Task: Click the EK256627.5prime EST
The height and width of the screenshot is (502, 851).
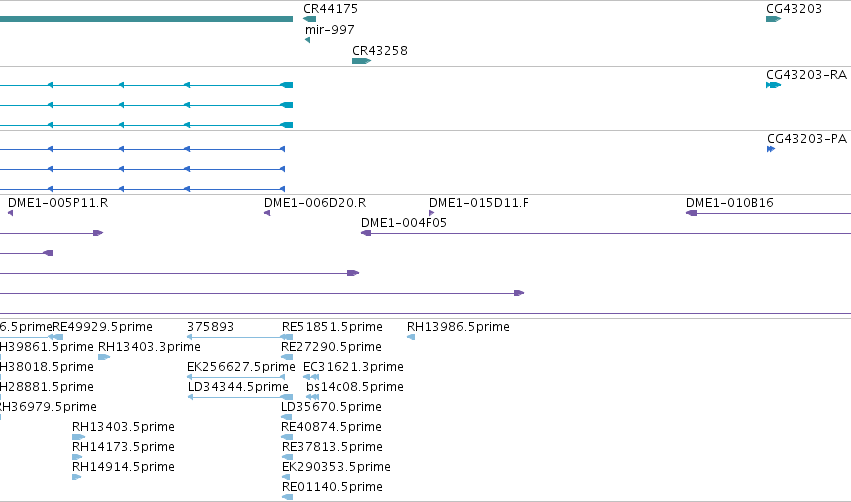Action: click(x=236, y=377)
